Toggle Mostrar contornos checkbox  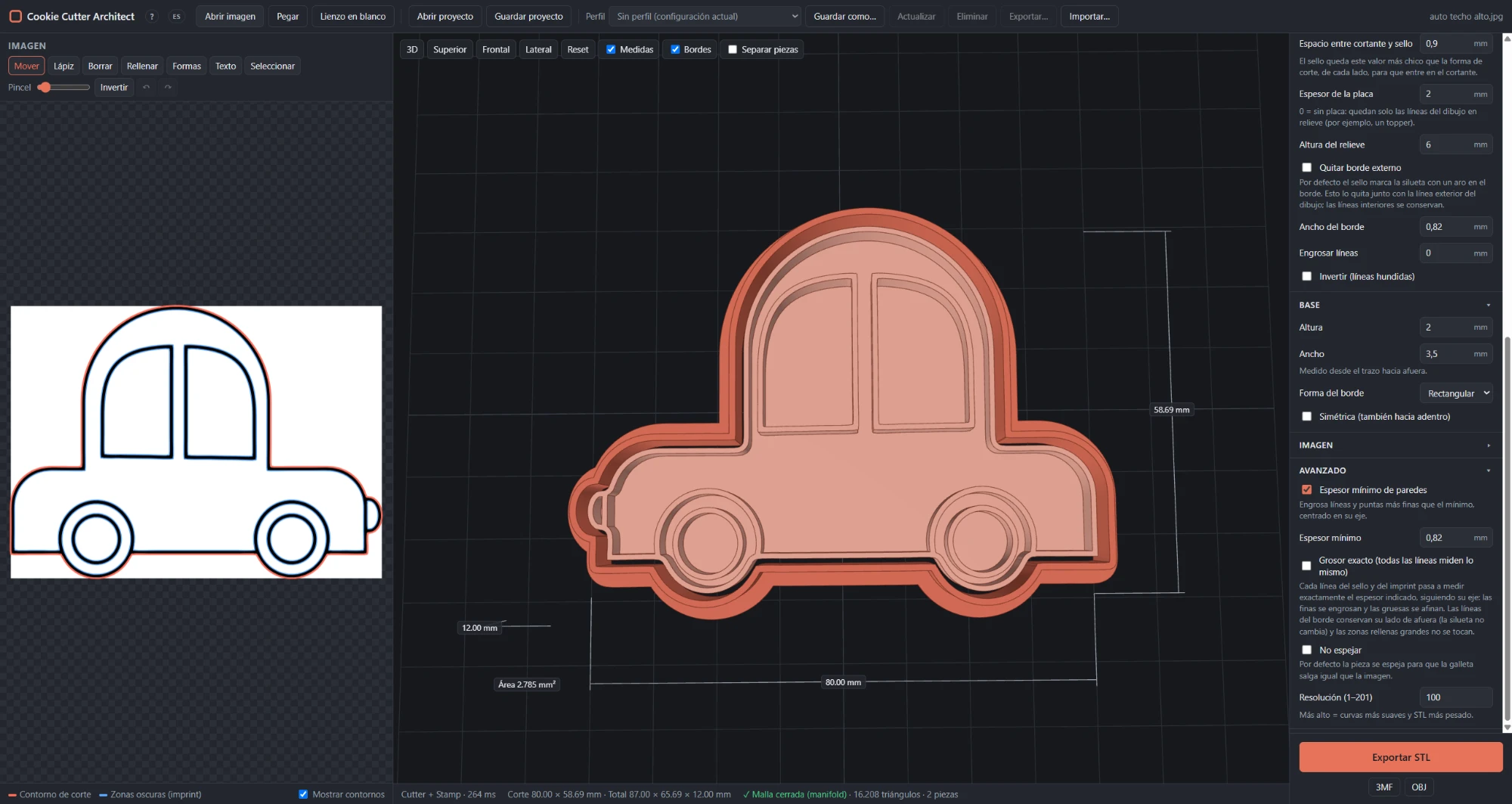[x=303, y=794]
